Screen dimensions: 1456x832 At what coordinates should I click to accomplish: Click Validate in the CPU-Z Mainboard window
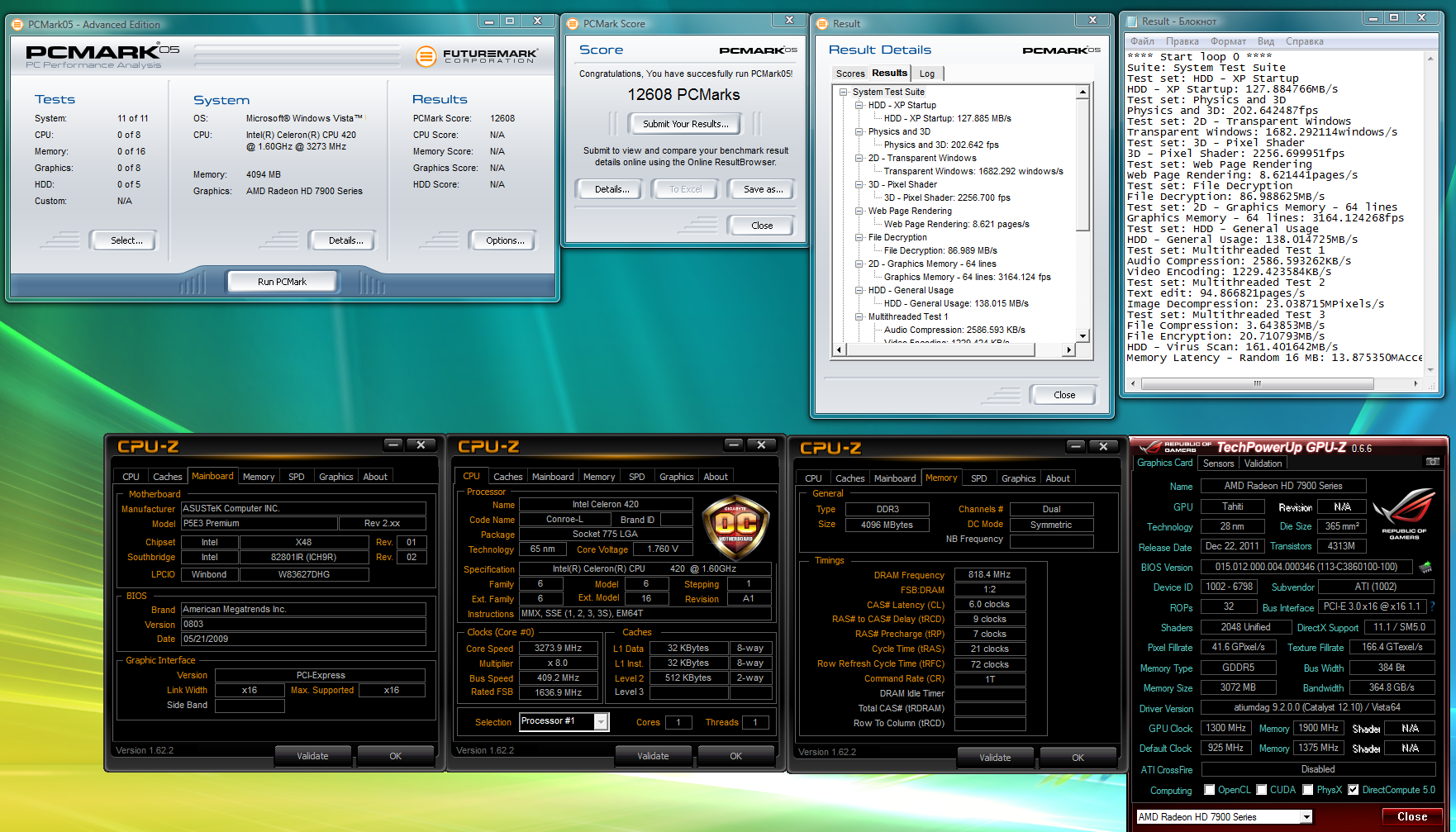[312, 756]
